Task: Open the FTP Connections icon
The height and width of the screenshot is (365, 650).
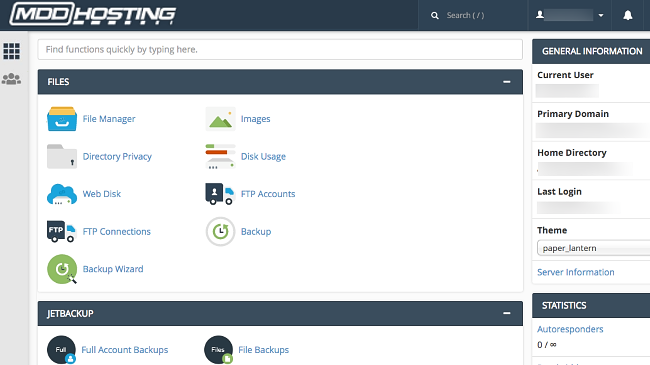Action: [61, 231]
